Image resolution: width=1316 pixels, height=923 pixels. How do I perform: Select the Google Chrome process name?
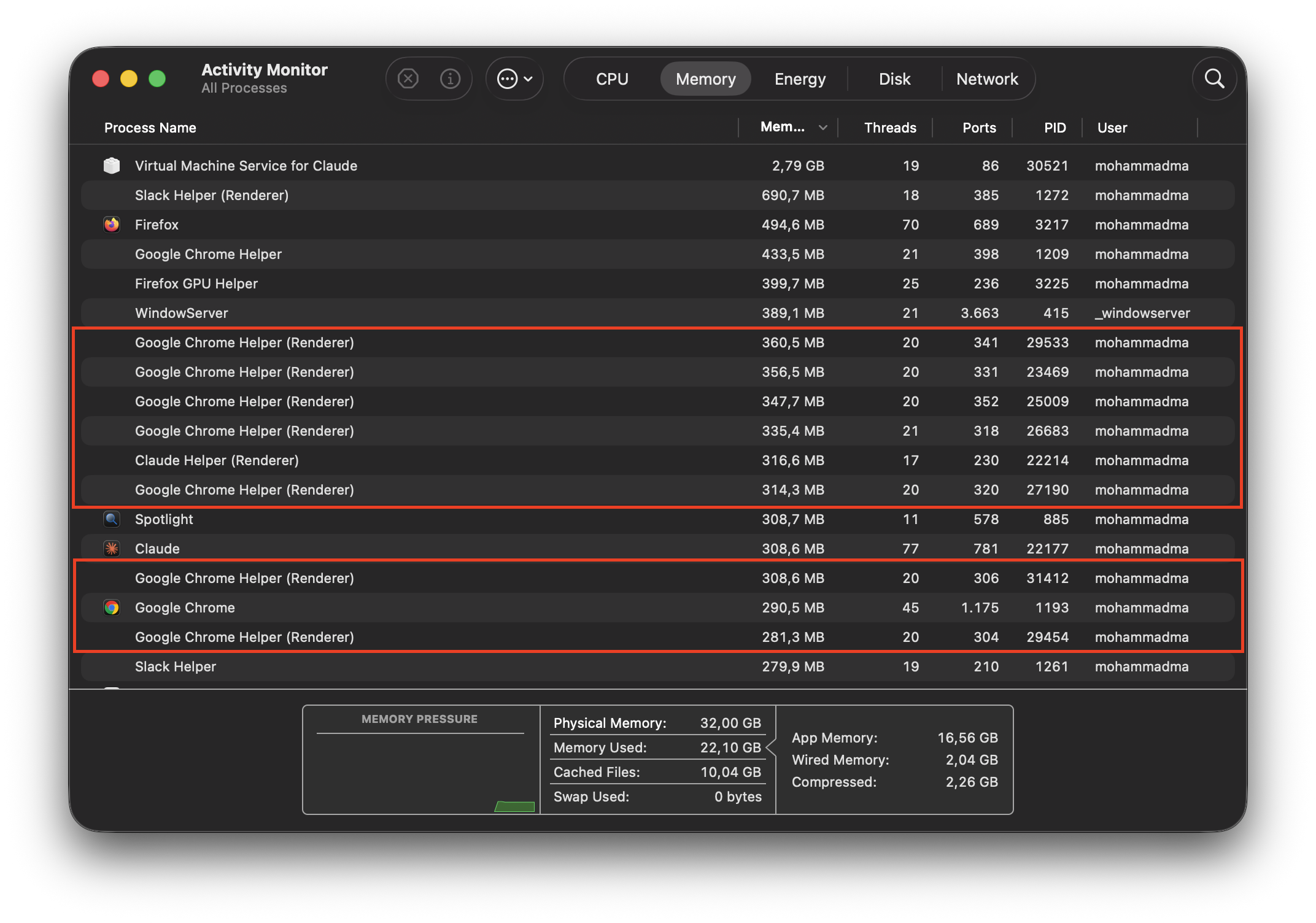[x=185, y=608]
